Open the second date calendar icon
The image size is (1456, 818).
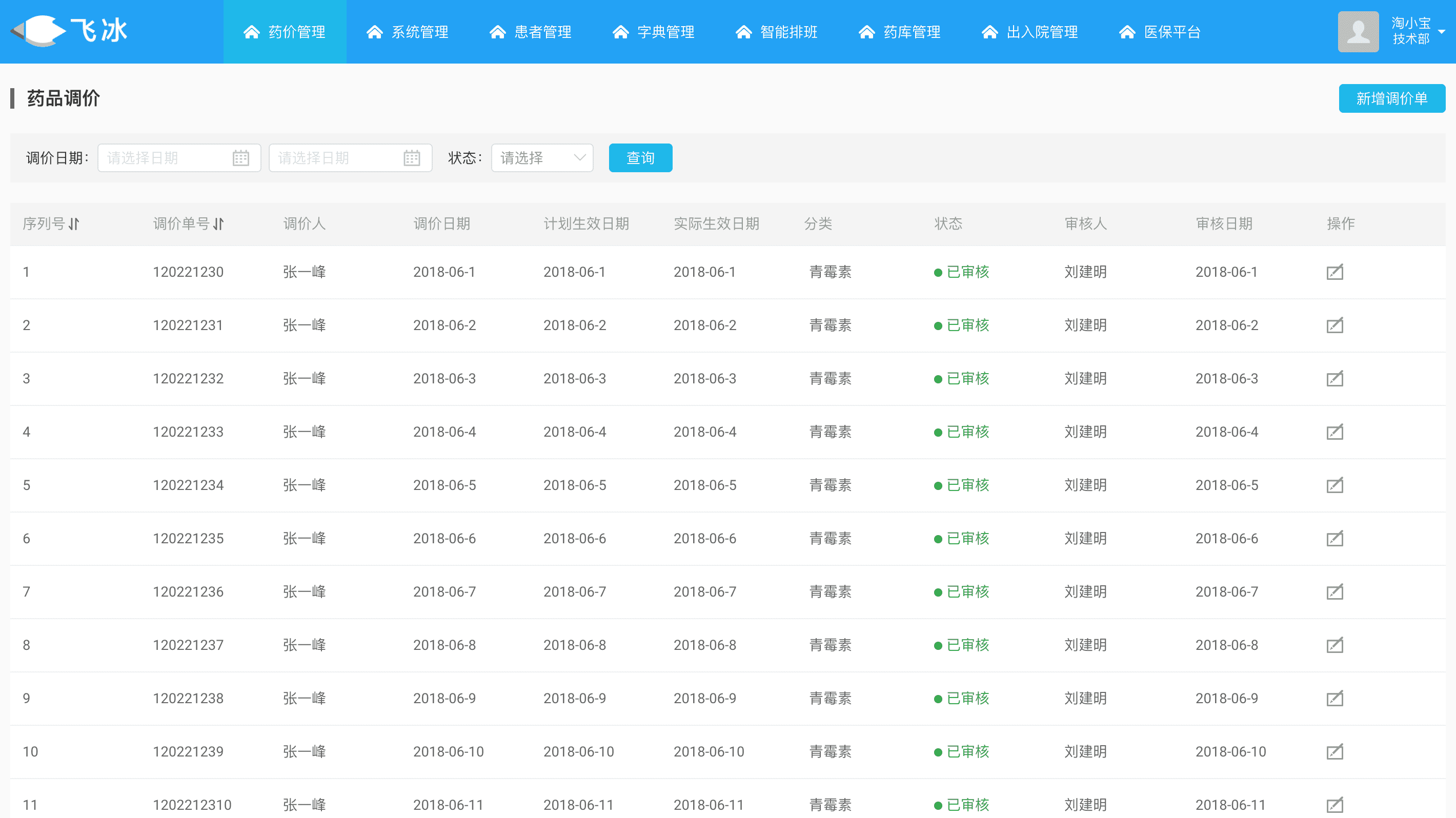[x=412, y=158]
